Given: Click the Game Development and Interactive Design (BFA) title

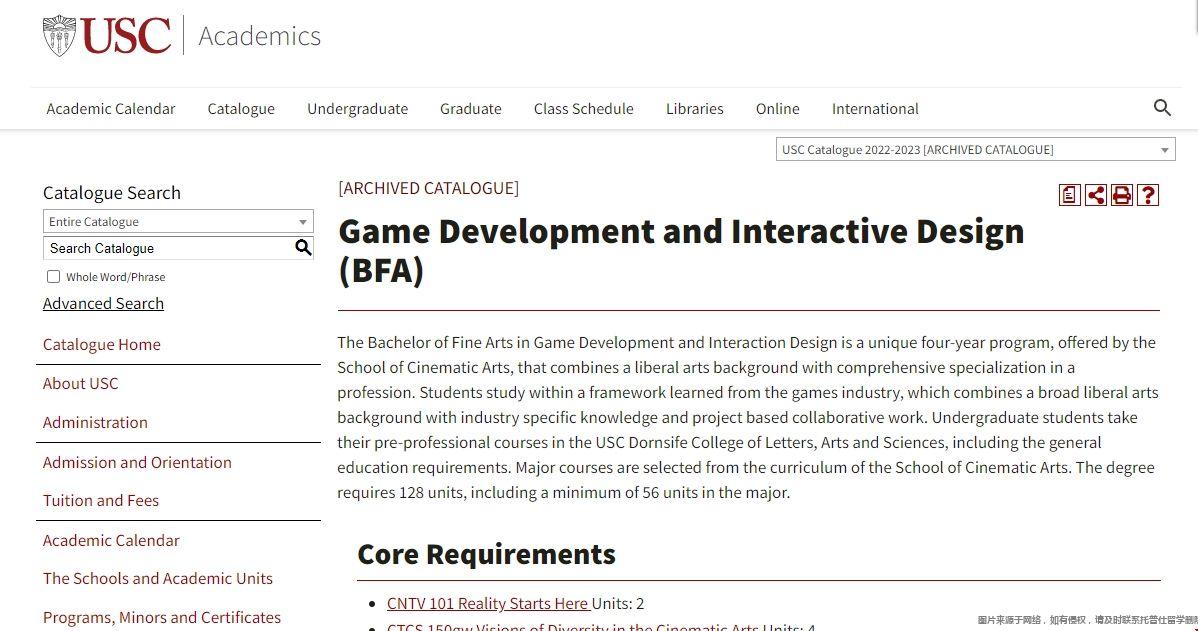Looking at the screenshot, I should click(x=681, y=251).
